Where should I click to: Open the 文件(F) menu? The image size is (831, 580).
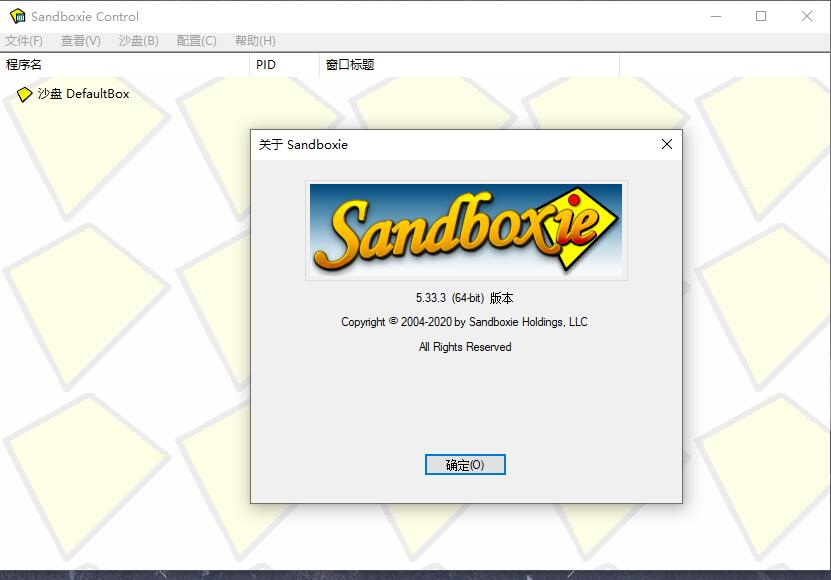(24, 41)
